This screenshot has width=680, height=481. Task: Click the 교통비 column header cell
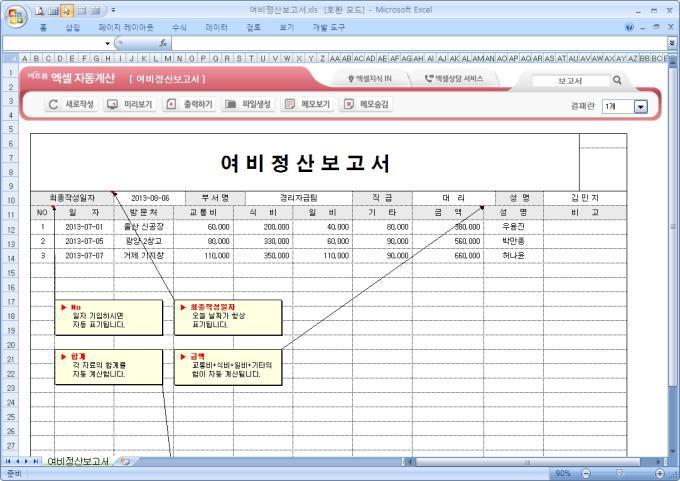pos(203,212)
